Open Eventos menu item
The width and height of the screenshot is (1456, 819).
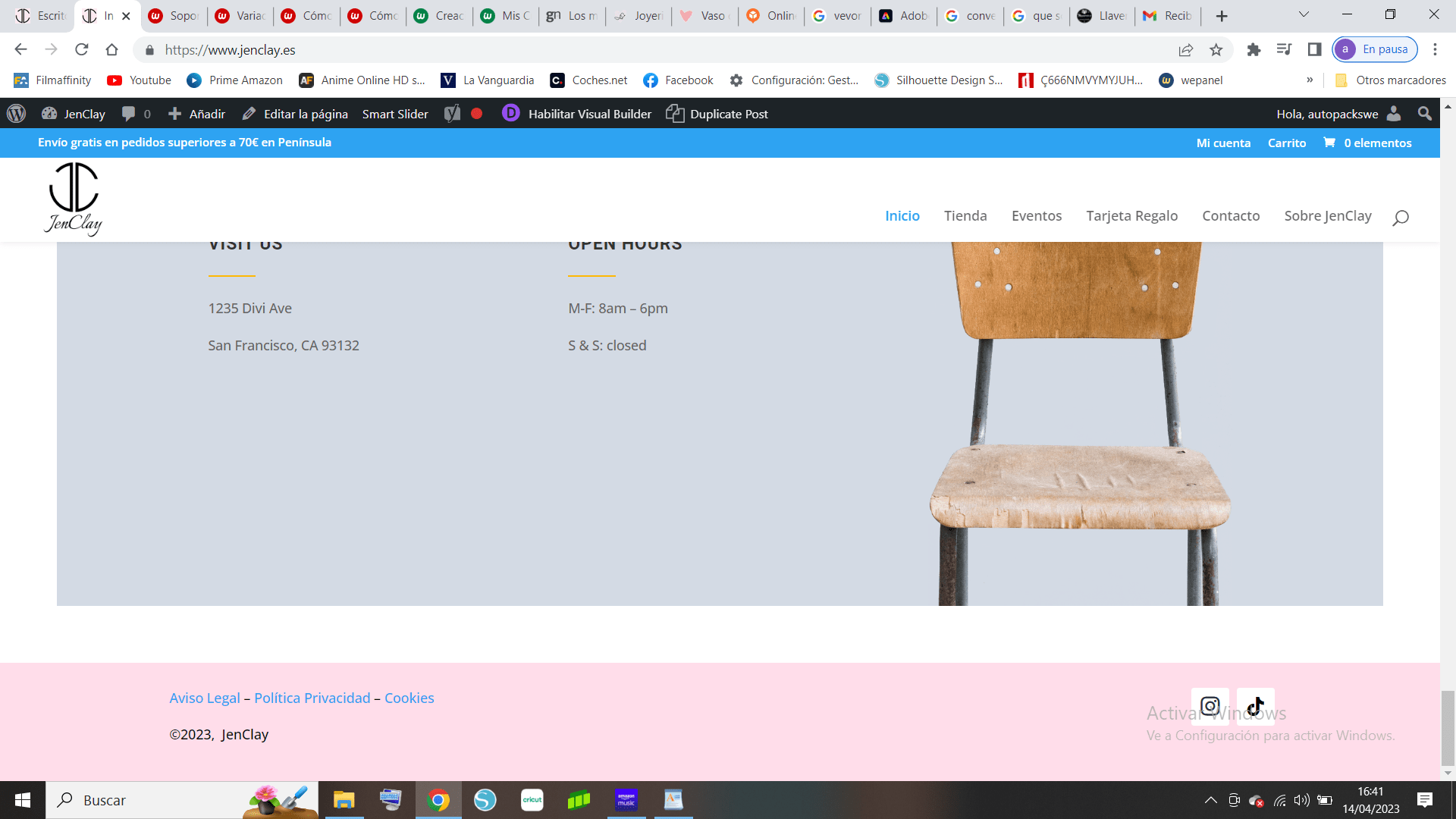pyautogui.click(x=1037, y=216)
